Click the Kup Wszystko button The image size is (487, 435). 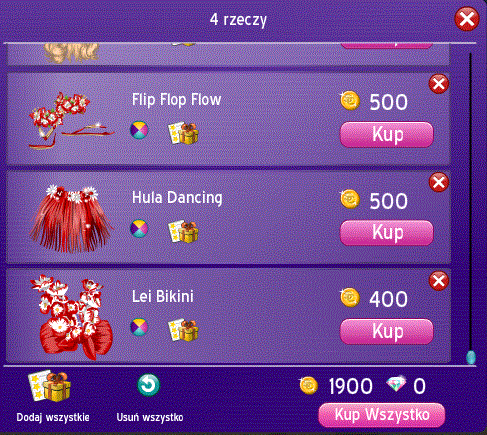382,415
